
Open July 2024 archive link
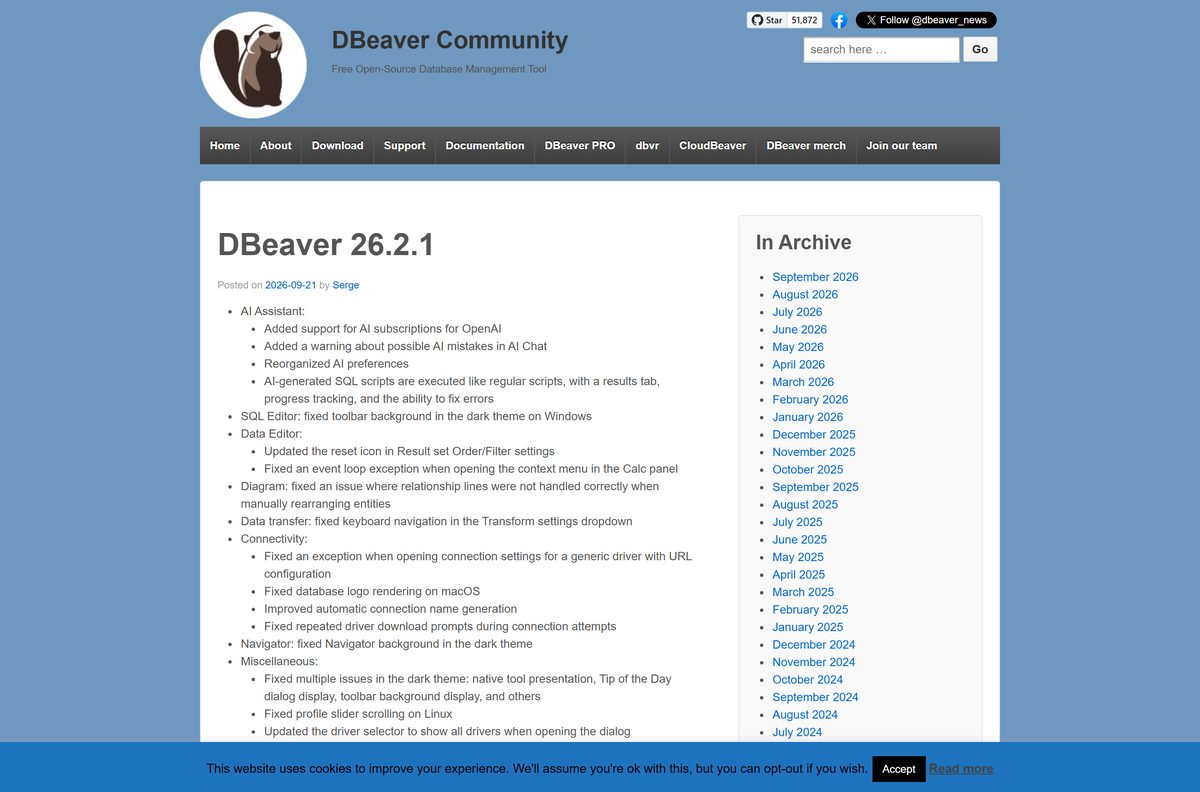pos(797,732)
